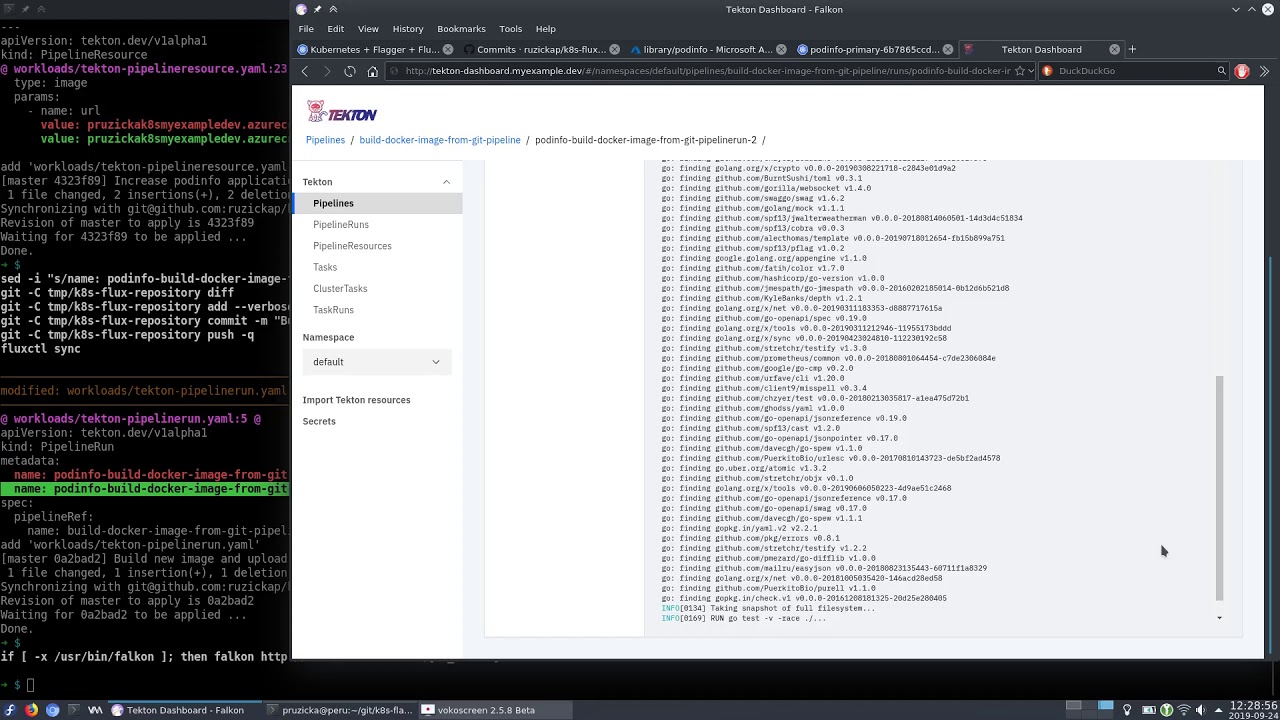Click the URL address field
The image size is (1280, 720).
(708, 71)
